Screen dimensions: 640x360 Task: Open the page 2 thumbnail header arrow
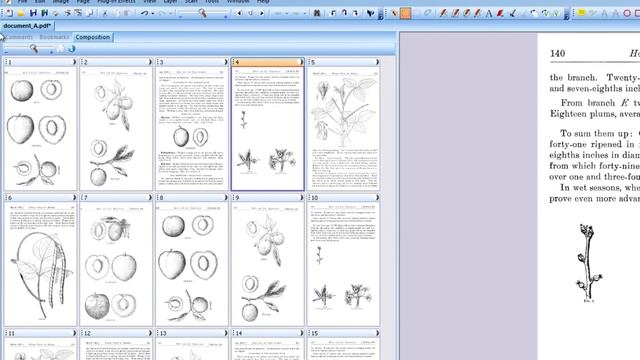(150, 62)
